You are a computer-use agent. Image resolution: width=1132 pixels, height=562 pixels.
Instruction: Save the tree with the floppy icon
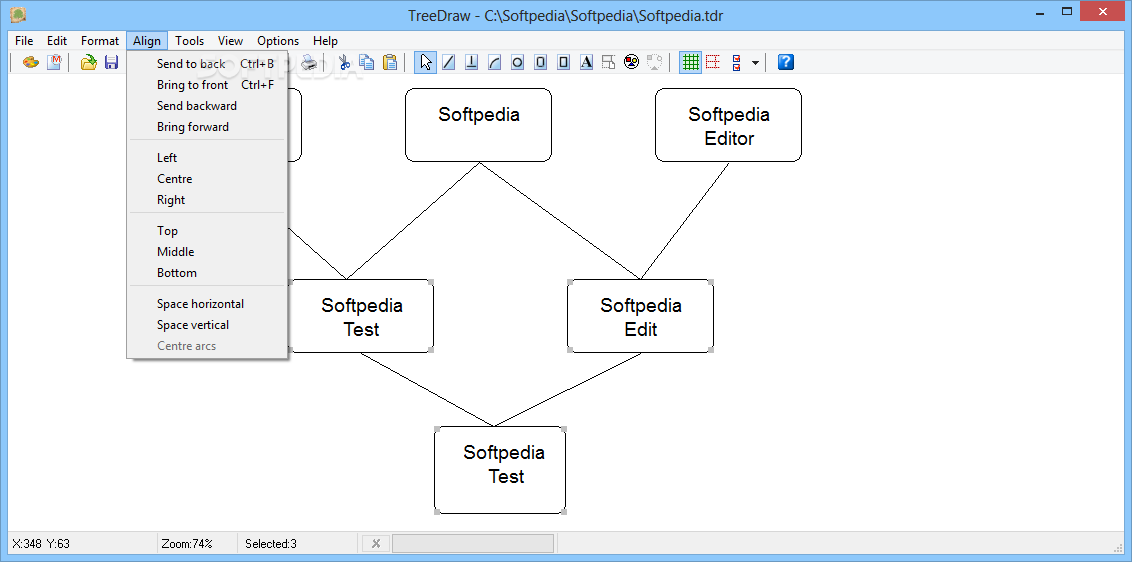[111, 62]
